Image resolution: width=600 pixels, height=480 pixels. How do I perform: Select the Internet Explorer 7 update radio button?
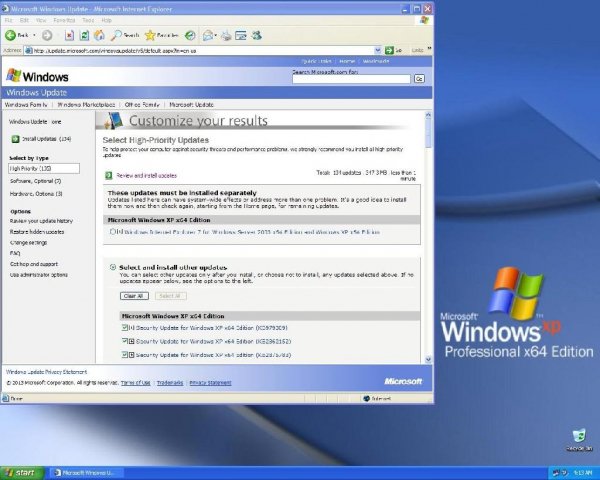[x=112, y=232]
